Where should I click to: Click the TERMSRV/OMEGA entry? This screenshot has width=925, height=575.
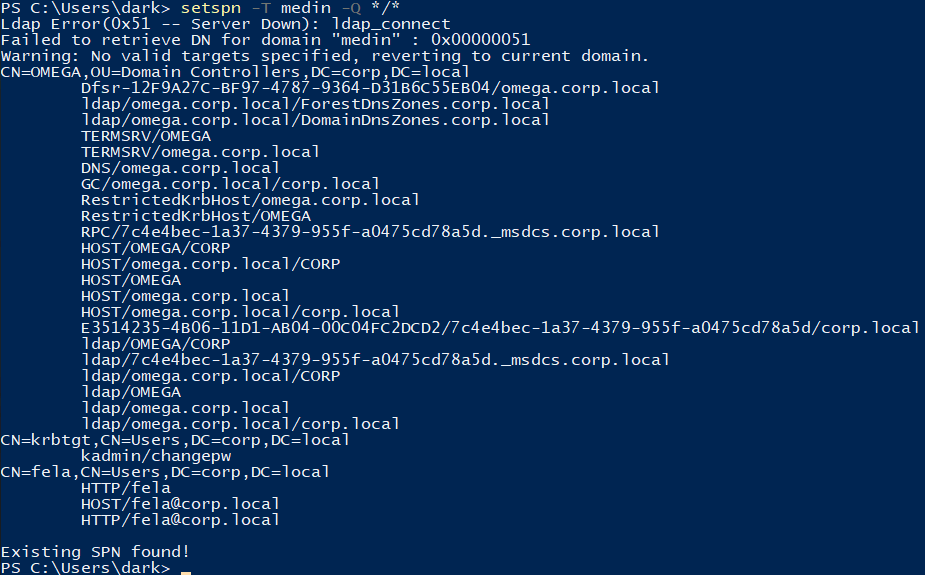pos(146,136)
